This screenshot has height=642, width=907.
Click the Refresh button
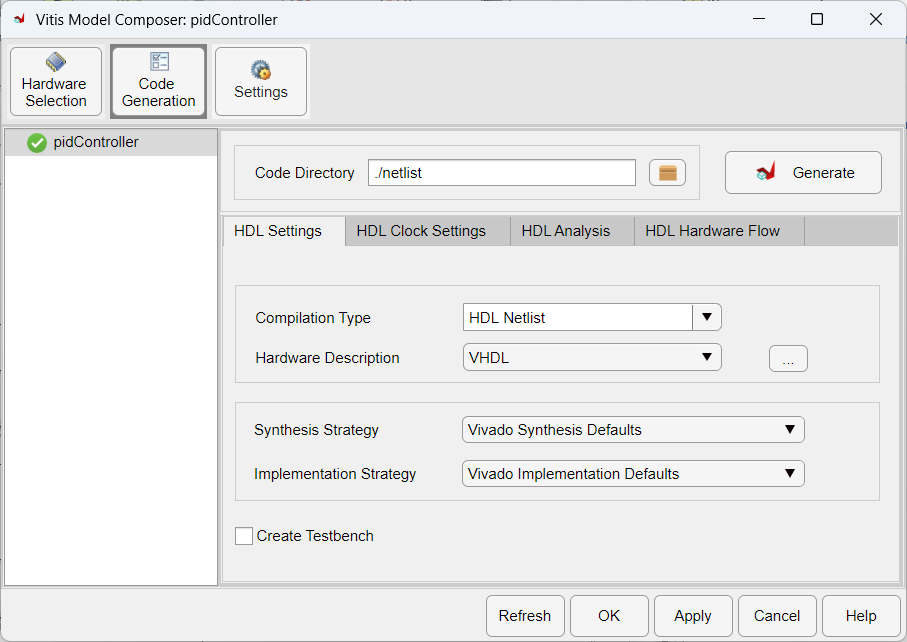(525, 616)
